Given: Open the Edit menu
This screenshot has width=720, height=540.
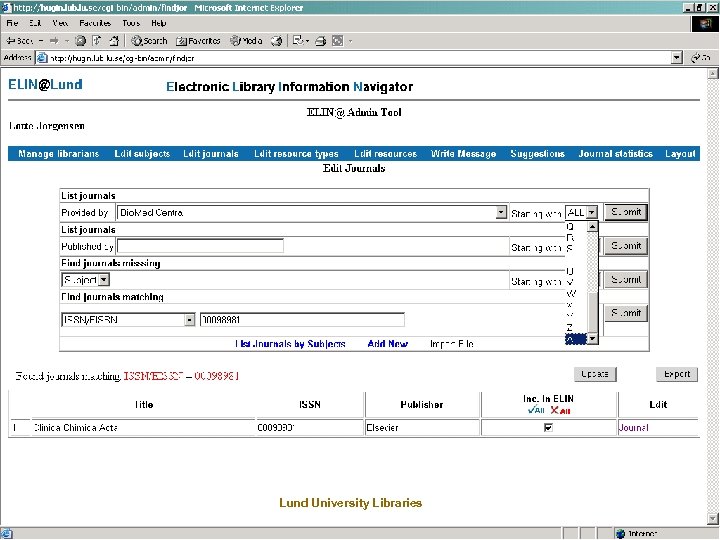Looking at the screenshot, I should [35, 23].
